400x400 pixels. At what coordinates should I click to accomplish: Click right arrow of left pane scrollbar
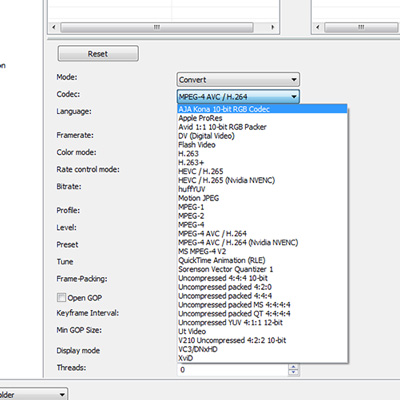pyautogui.click(x=273, y=27)
